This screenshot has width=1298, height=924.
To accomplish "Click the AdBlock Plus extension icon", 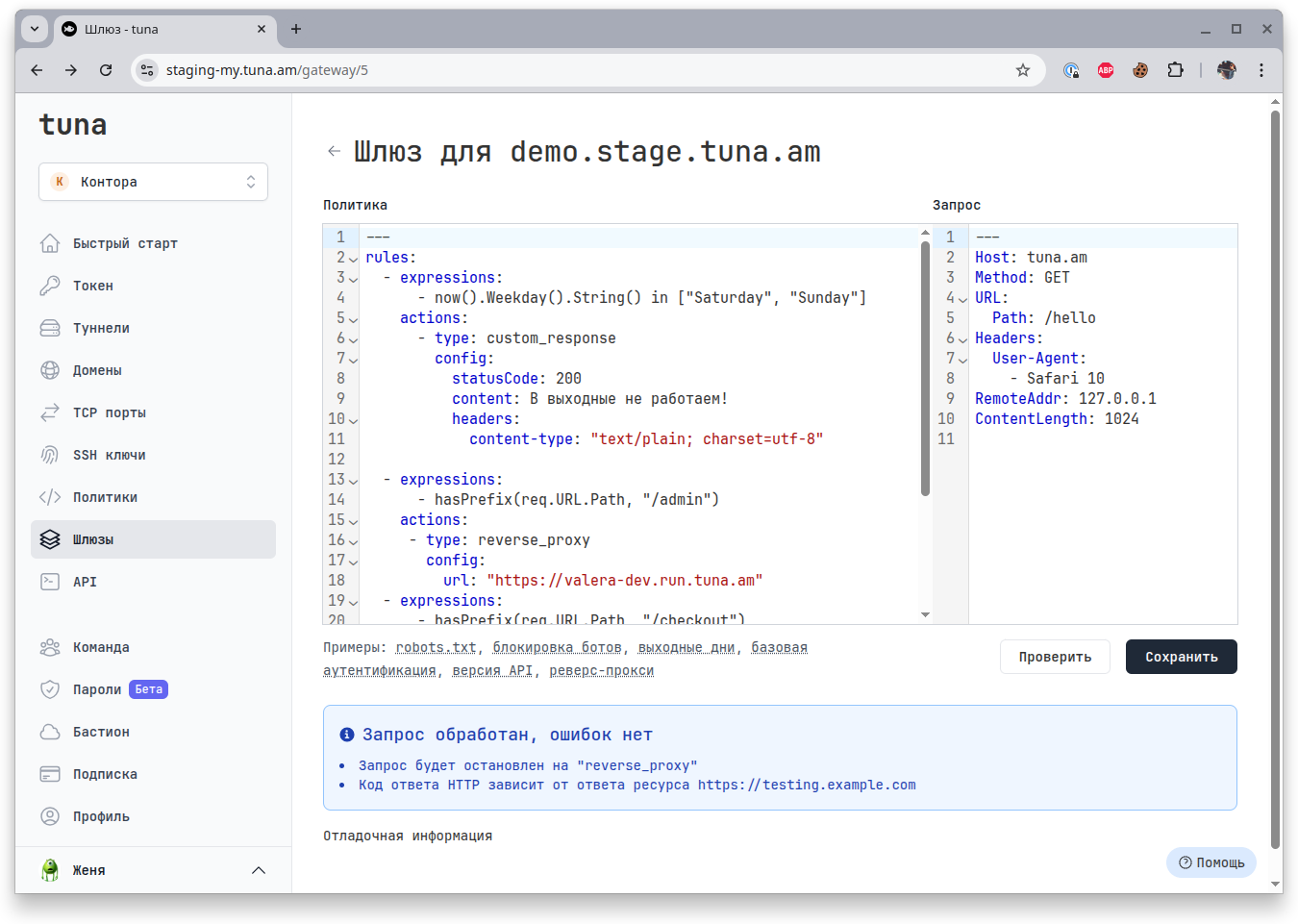I will (1106, 70).
